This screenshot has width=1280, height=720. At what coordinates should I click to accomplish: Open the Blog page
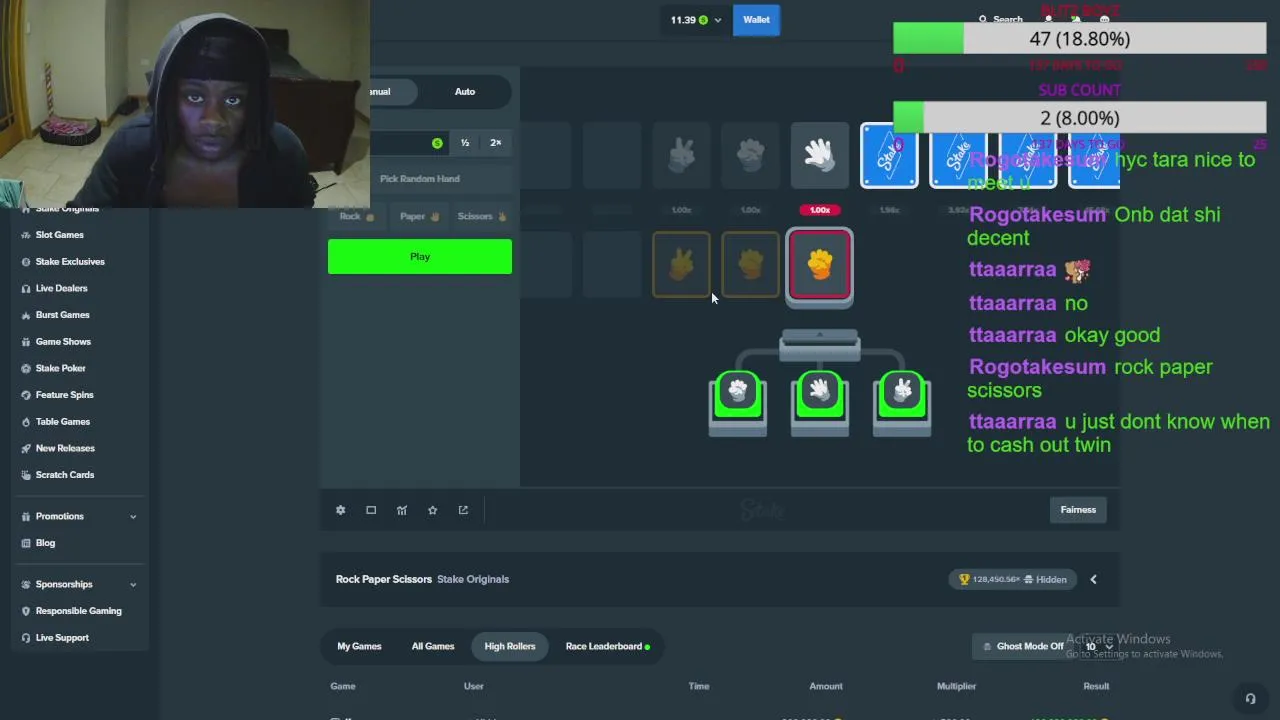pos(45,543)
